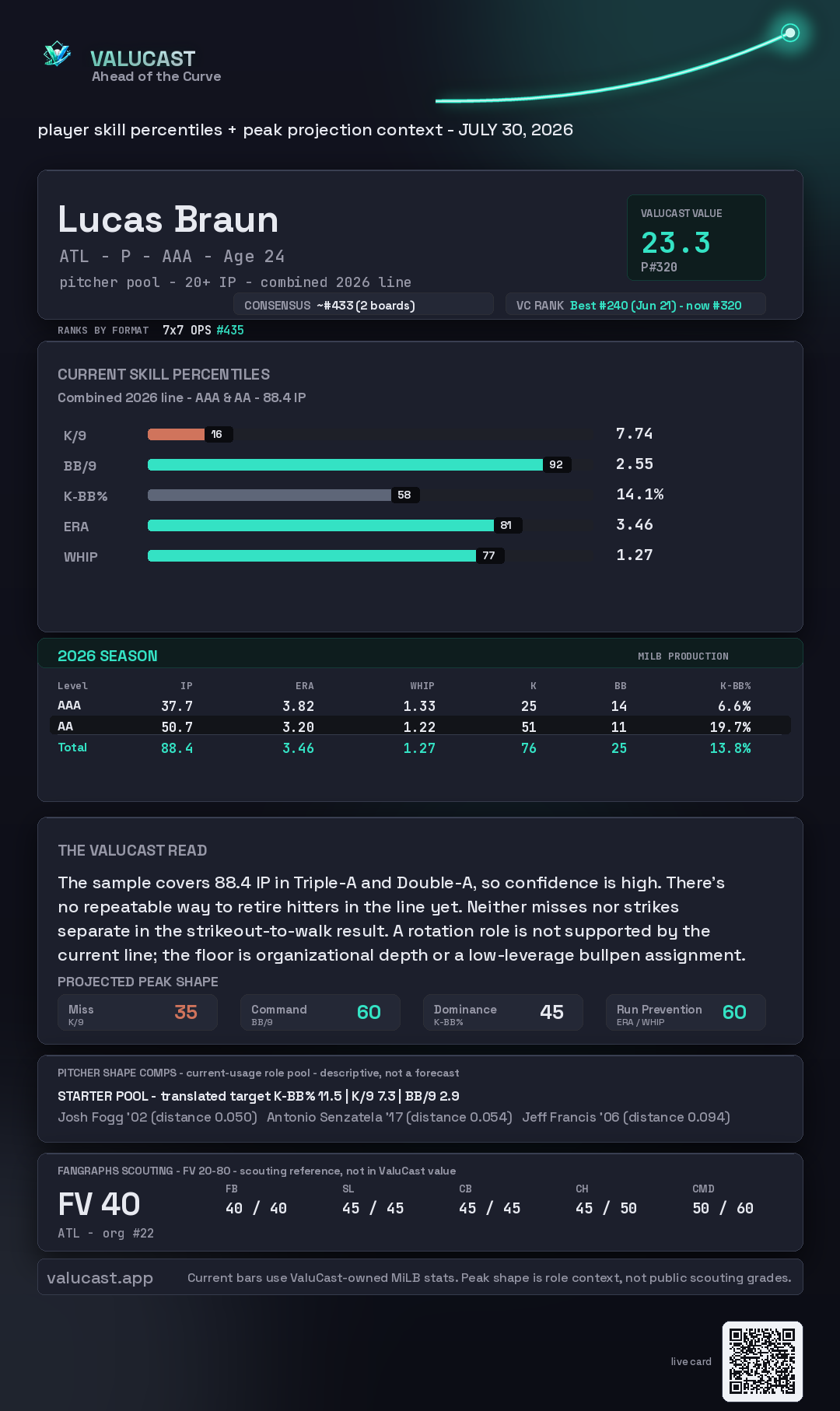Click the ValuCast logo icon
Viewport: 840px width, 1411px height.
tap(57, 54)
